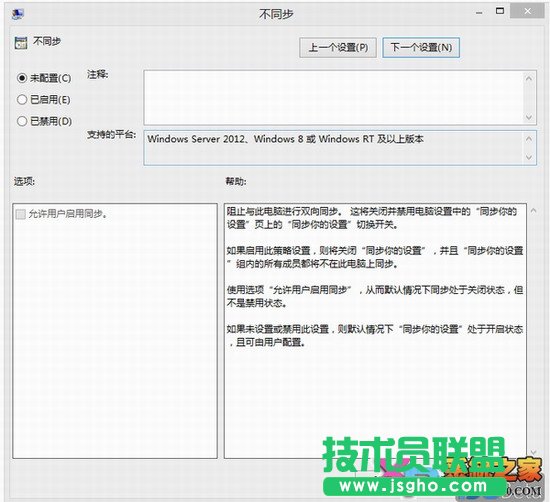Screen dimensions: 550x502
Task: Click the 支持的平台 box scroll-up arrow
Action: click(529, 139)
